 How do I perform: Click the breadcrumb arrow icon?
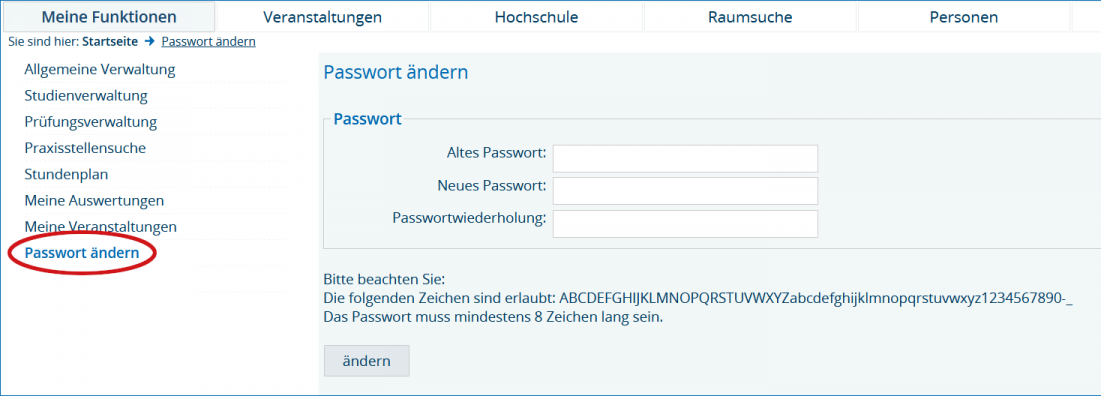coord(150,41)
